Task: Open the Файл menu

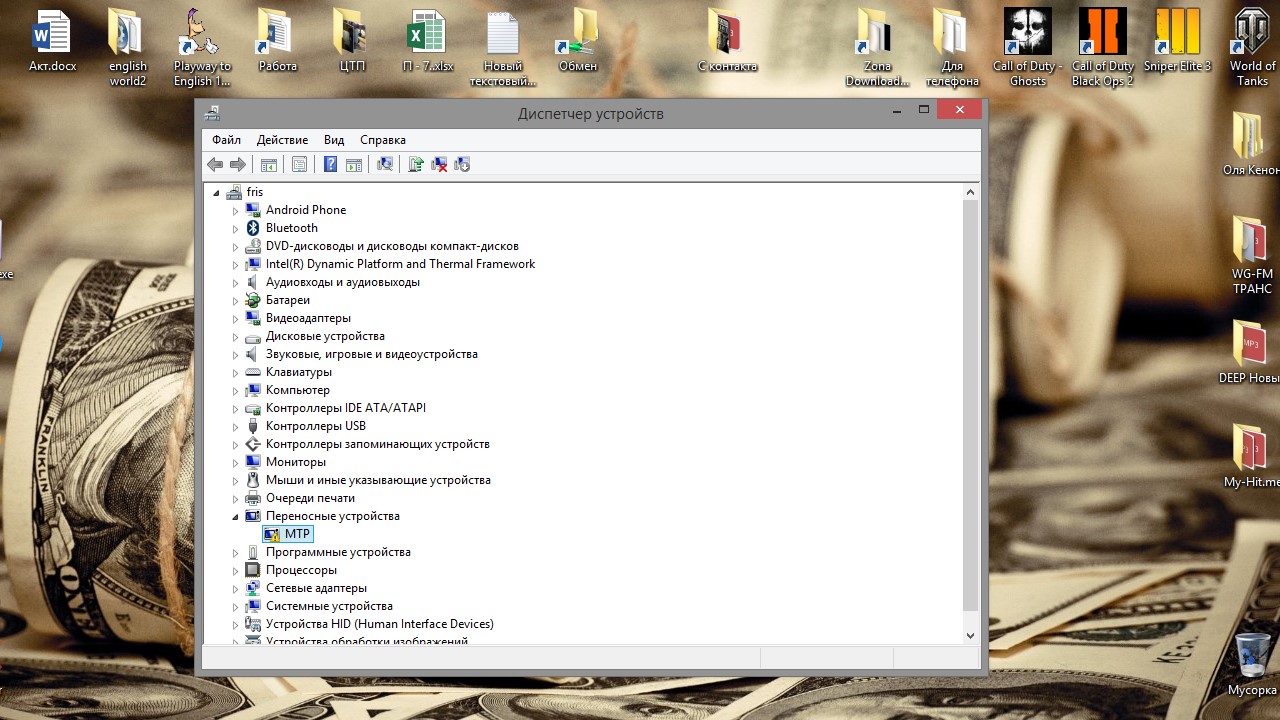Action: pos(226,140)
